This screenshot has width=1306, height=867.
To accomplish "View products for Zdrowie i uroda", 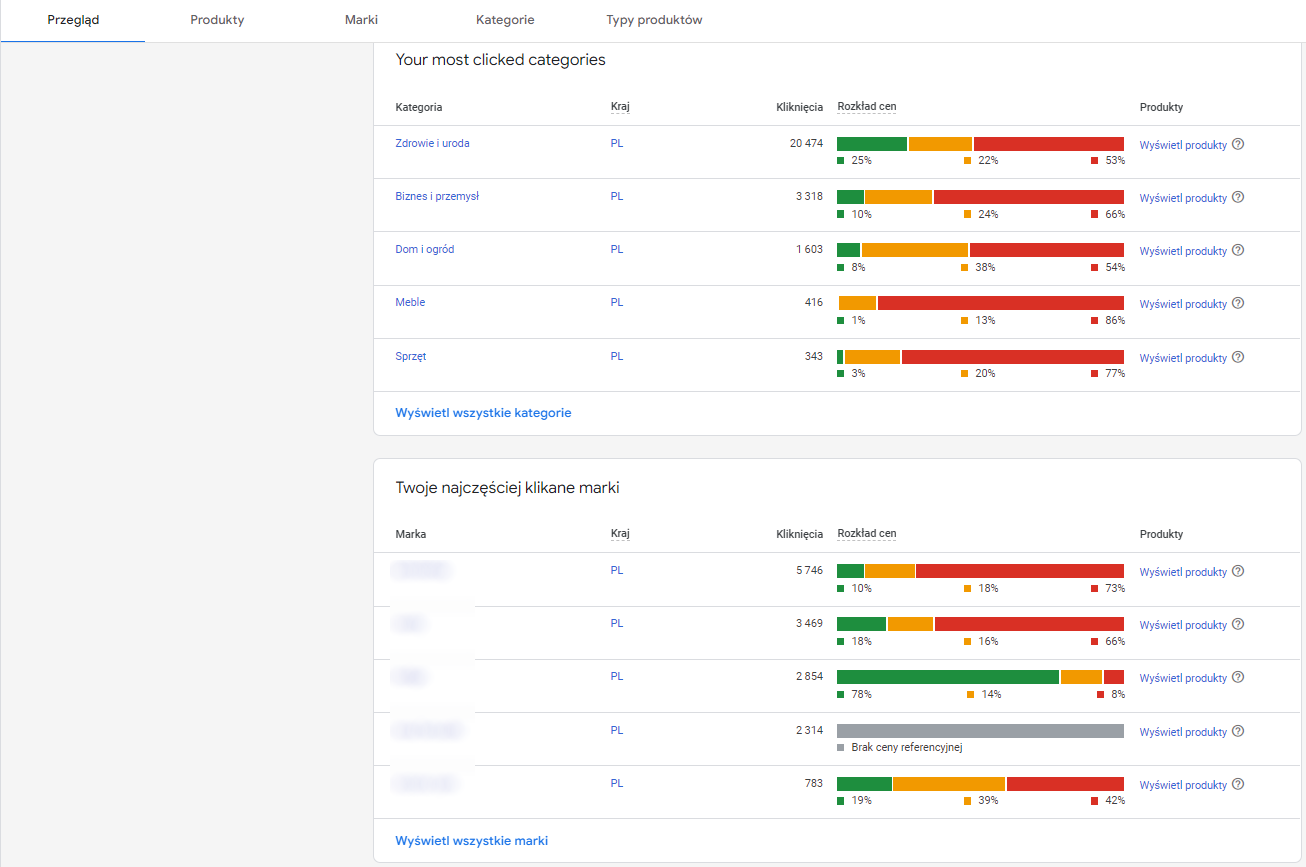I will (x=1183, y=145).
